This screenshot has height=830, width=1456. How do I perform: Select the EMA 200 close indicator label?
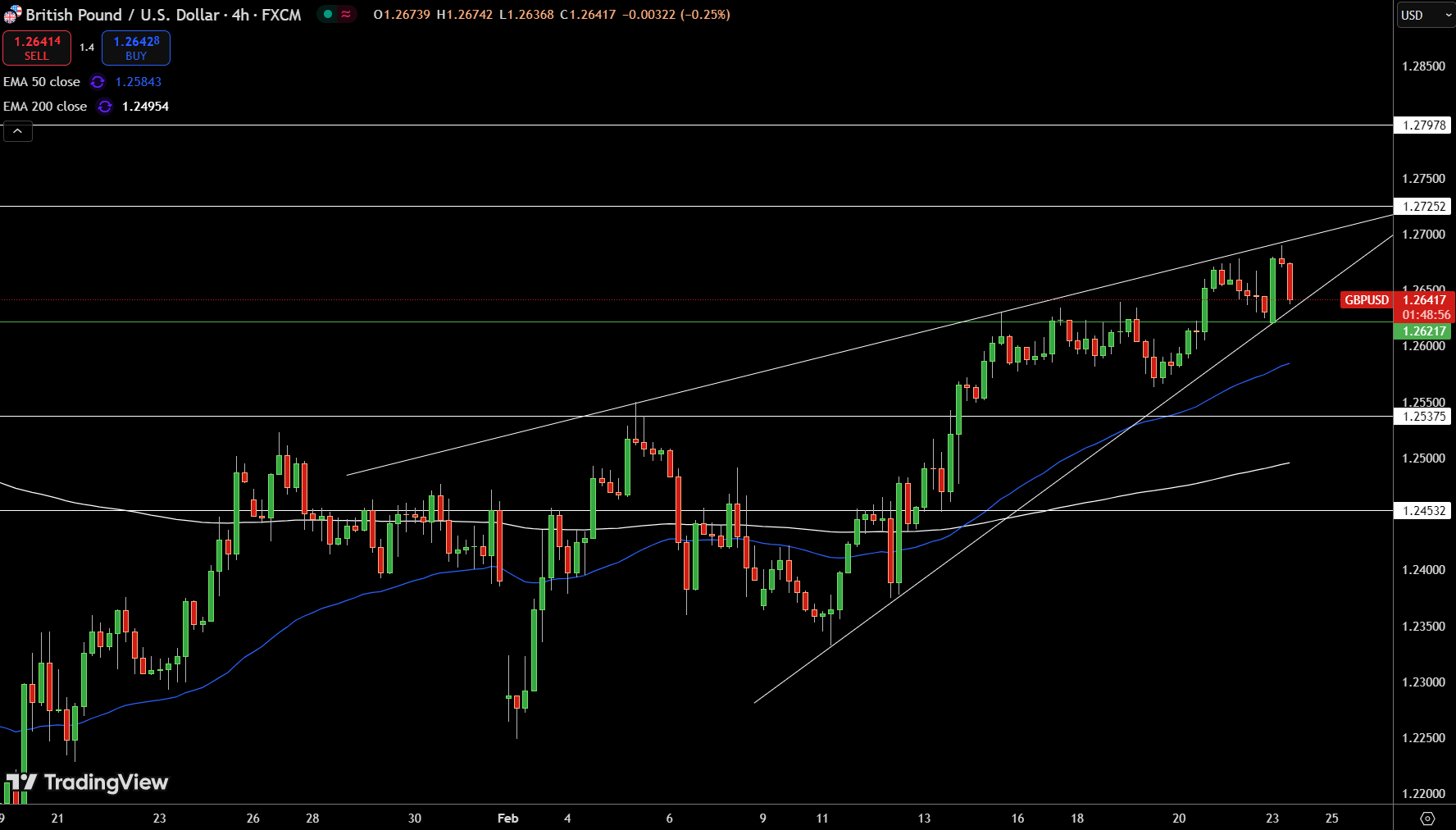45,107
